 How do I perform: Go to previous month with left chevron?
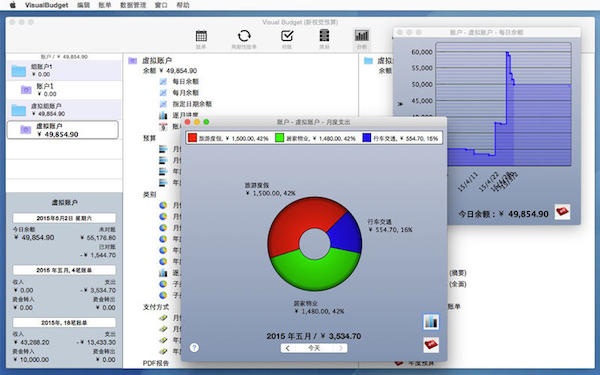tap(288, 348)
